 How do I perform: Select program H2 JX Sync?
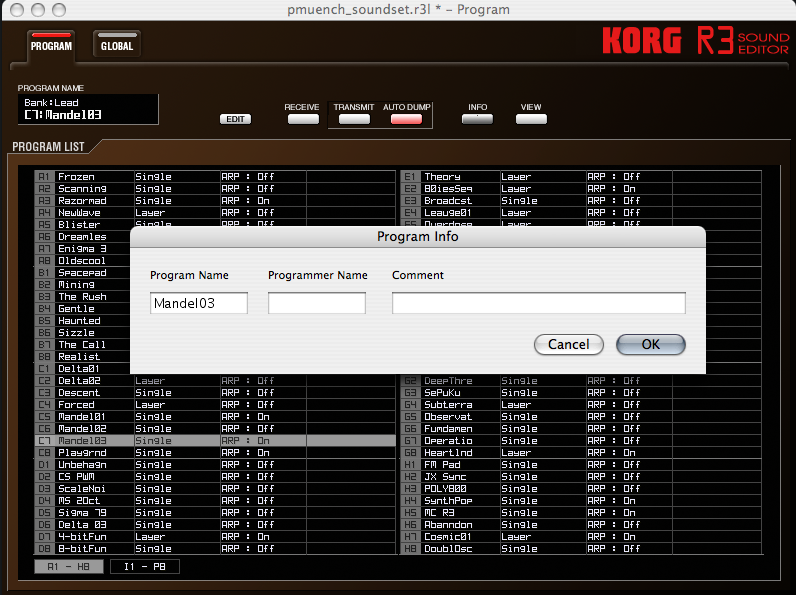[x=581, y=477]
